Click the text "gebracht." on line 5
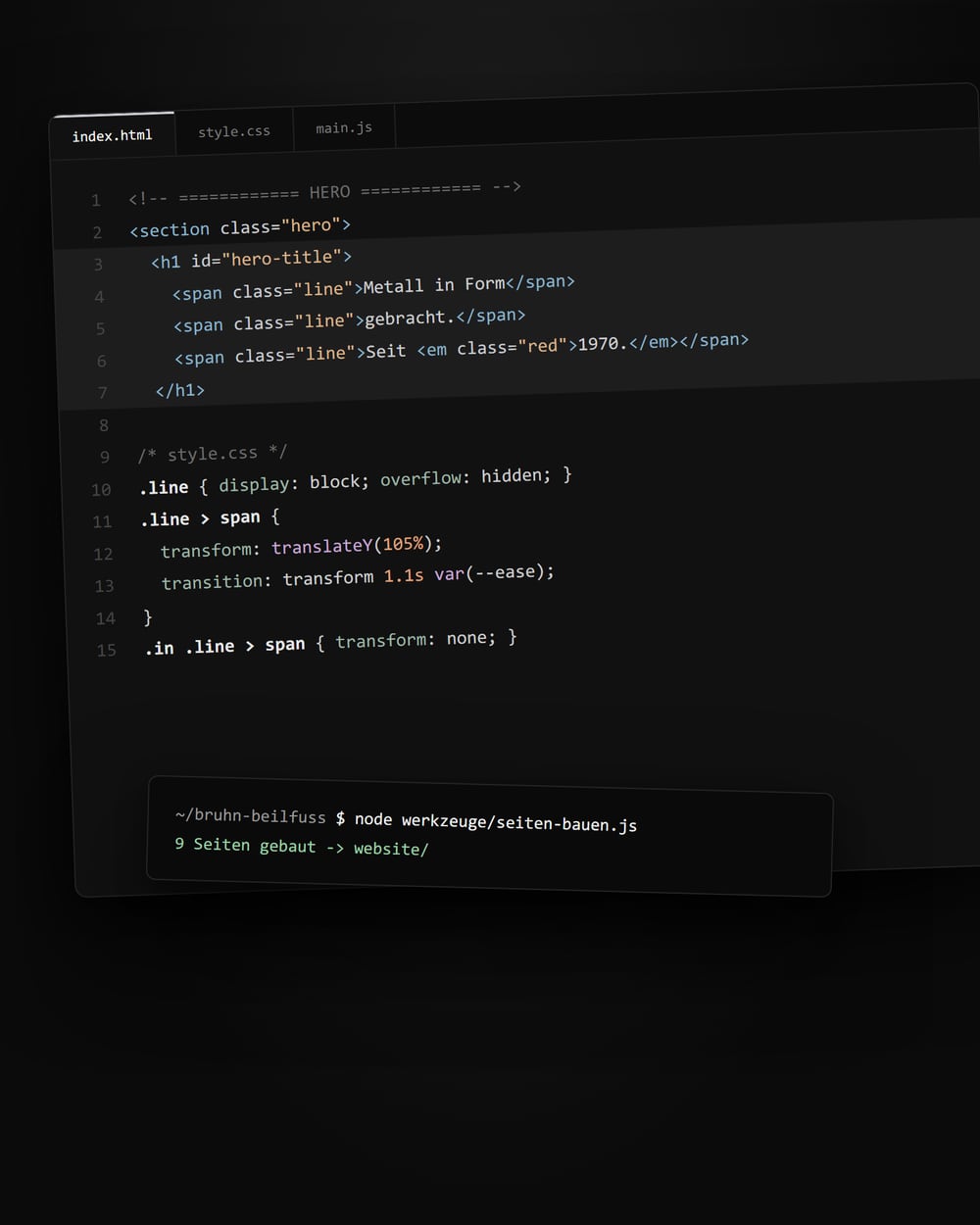The image size is (980, 1225). 411,318
